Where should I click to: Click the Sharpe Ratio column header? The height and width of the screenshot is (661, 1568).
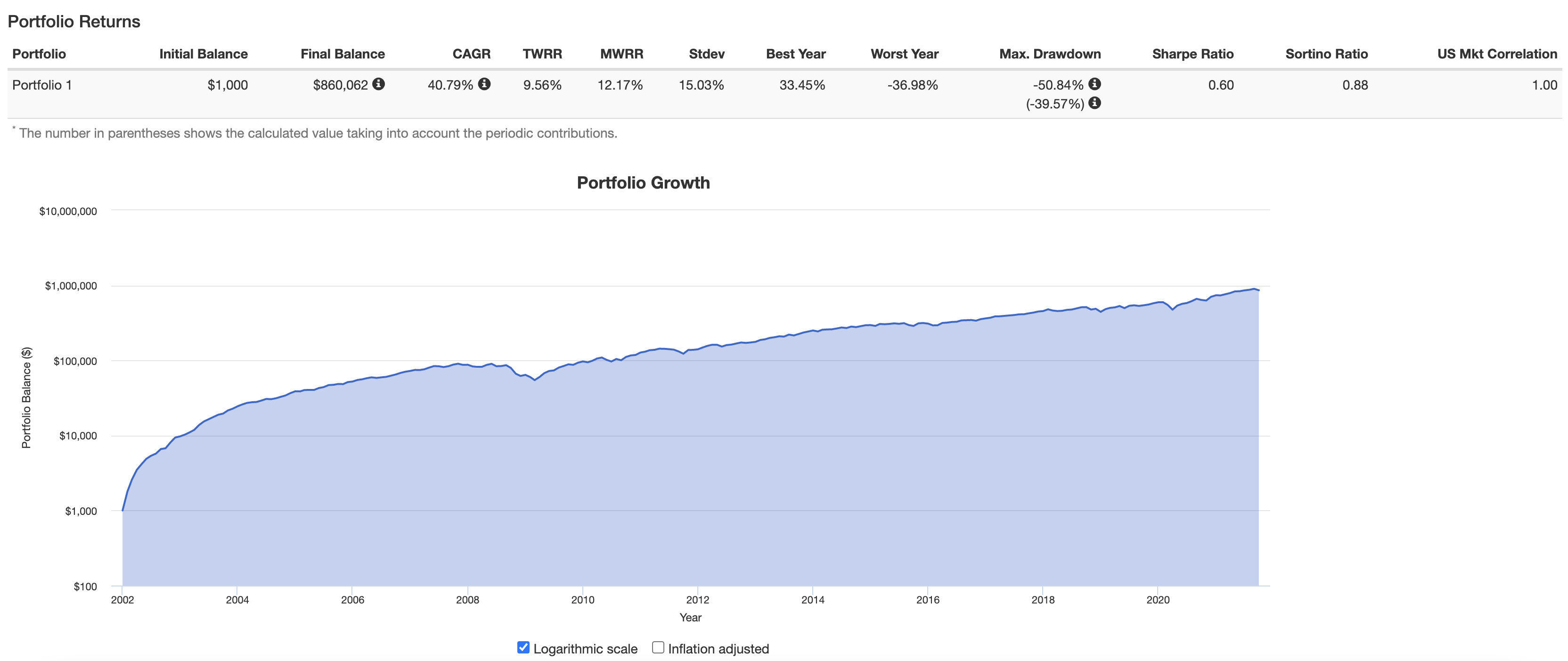[x=1192, y=54]
